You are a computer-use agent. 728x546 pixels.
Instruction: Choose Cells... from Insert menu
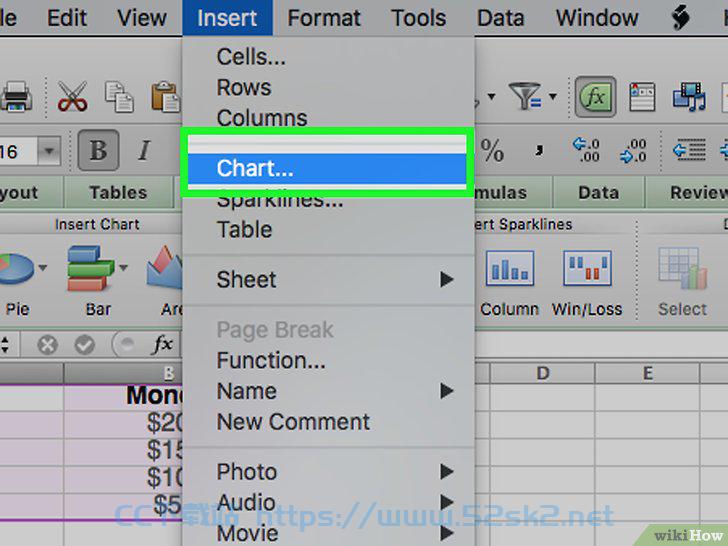click(x=329, y=57)
